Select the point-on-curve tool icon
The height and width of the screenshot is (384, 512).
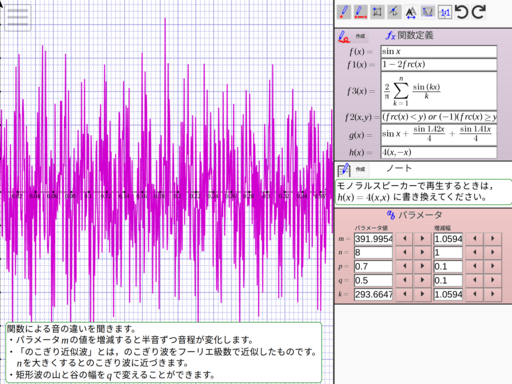point(394,12)
